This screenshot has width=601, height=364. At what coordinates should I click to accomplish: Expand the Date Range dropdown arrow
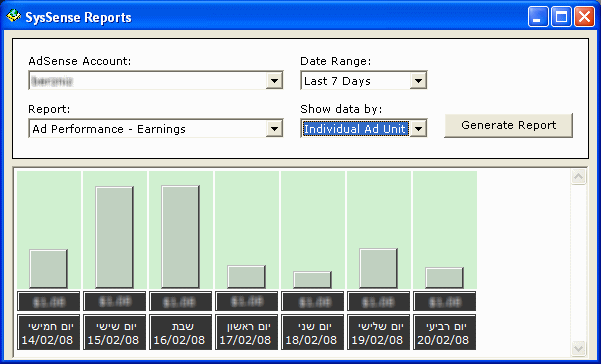click(418, 80)
